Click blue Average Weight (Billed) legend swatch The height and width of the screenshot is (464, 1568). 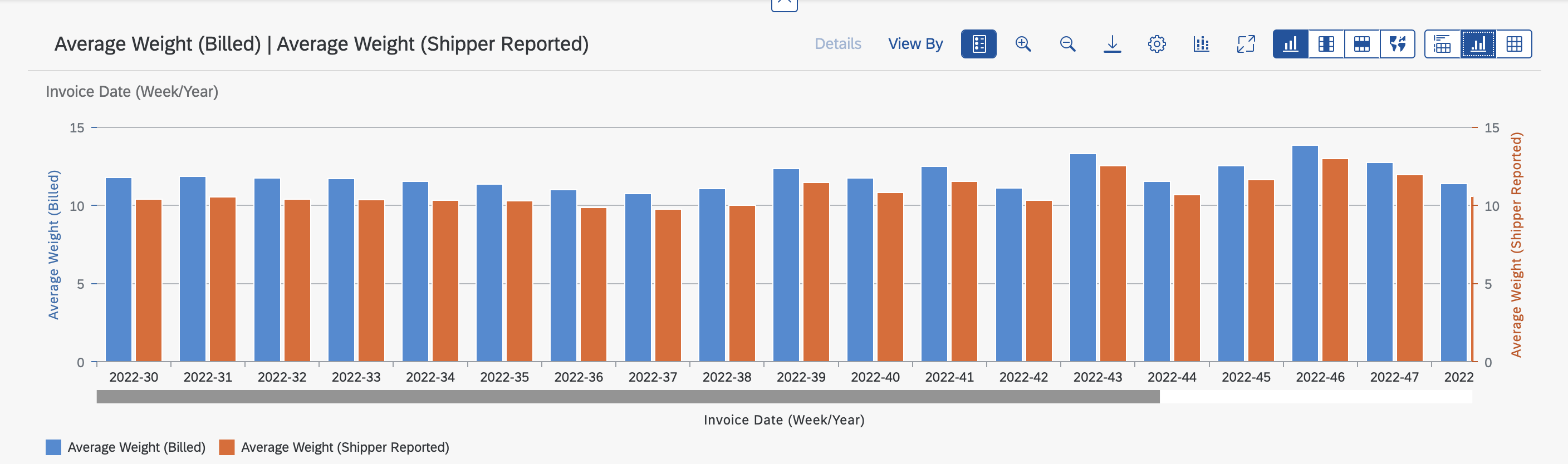tap(53, 447)
